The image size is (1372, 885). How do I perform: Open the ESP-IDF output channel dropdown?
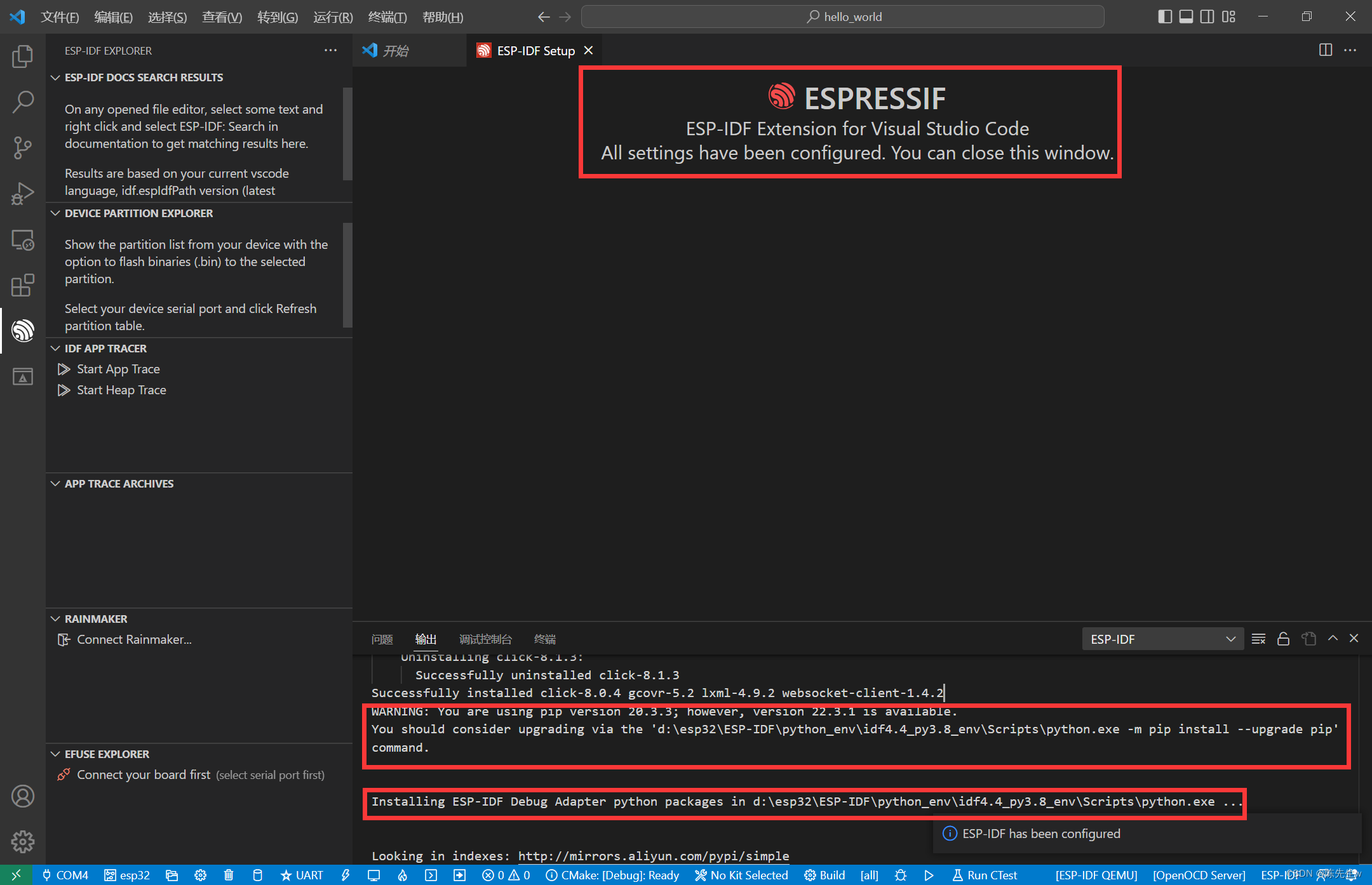point(1162,639)
